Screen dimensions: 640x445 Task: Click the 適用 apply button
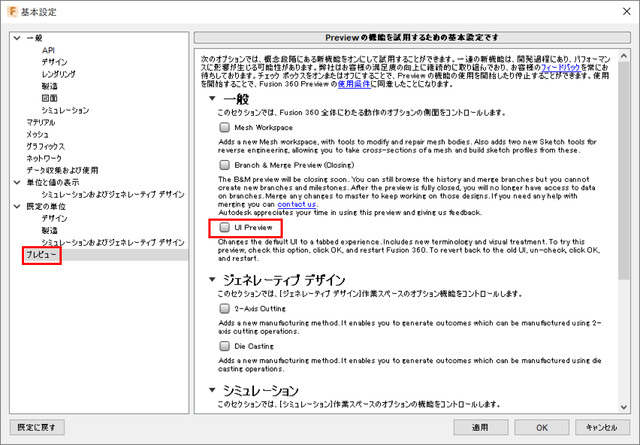(480, 427)
